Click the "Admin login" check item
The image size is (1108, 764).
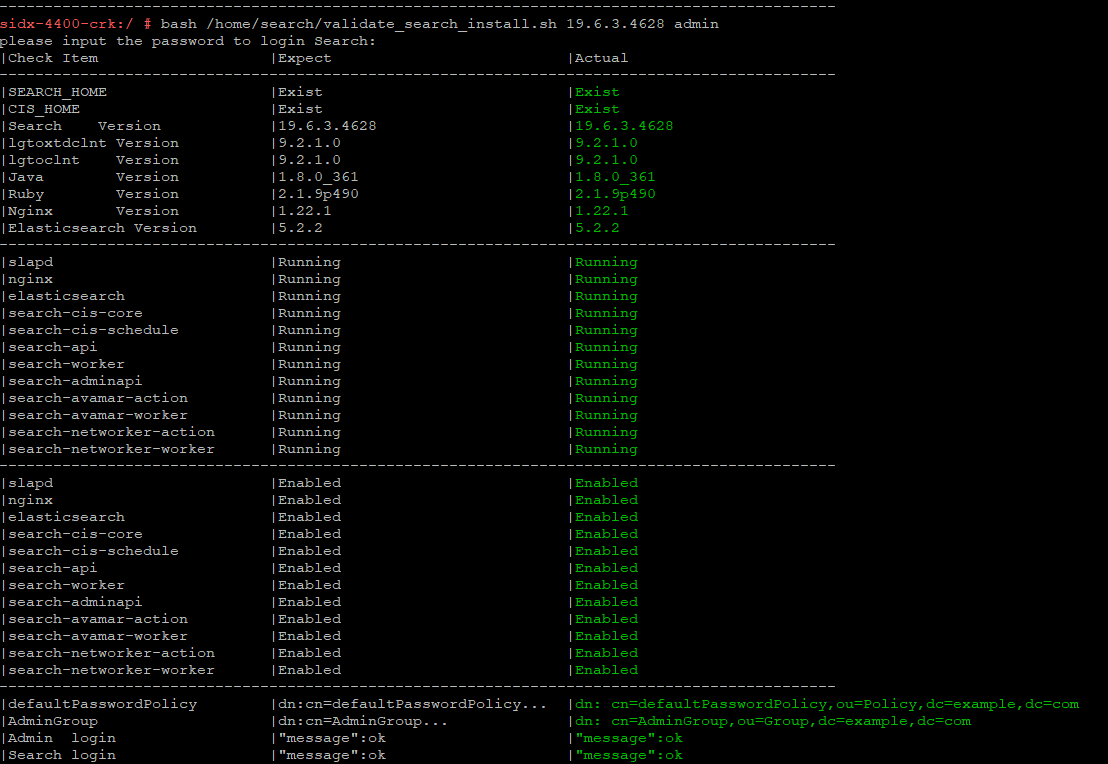(61, 738)
